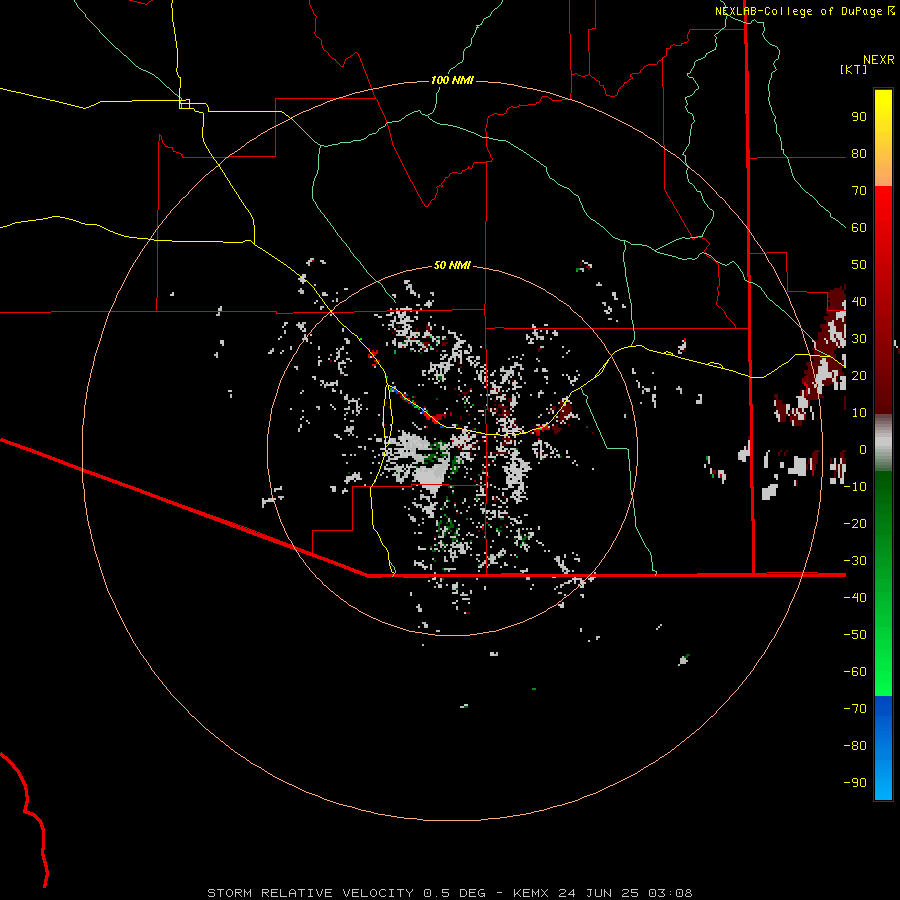Click the -40 value on velocity scale
This screenshot has height=900, width=900.
[855, 598]
